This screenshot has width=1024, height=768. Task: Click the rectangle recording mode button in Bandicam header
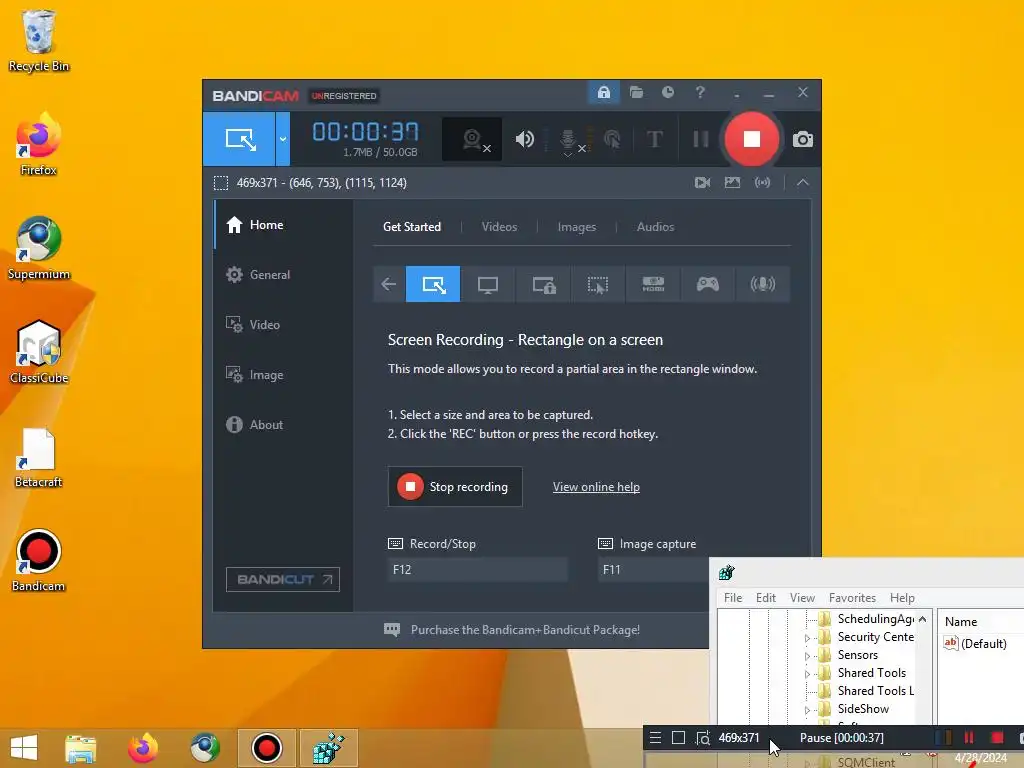(x=239, y=138)
